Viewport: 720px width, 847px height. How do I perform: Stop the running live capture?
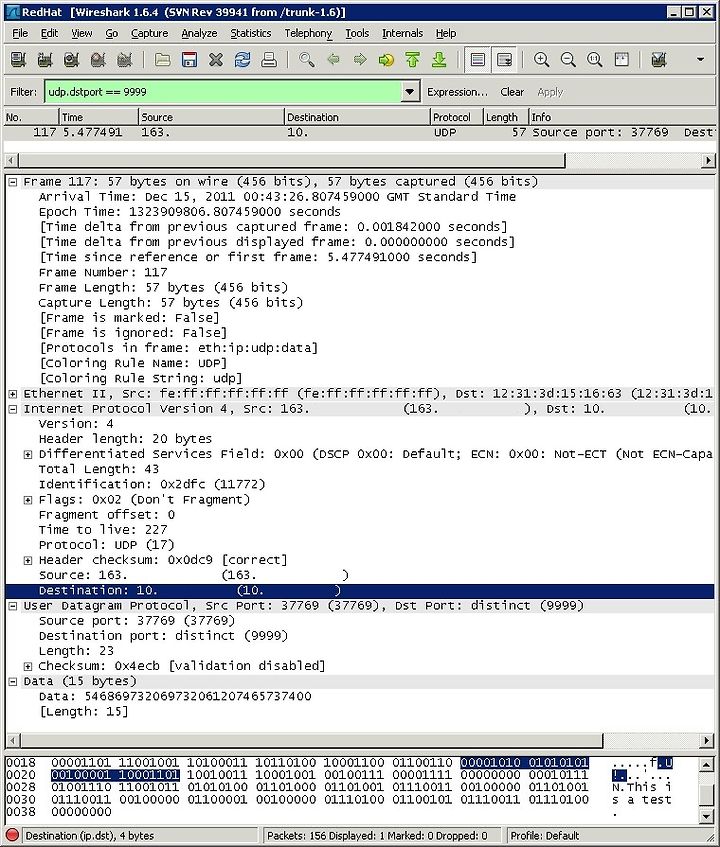tap(98, 59)
